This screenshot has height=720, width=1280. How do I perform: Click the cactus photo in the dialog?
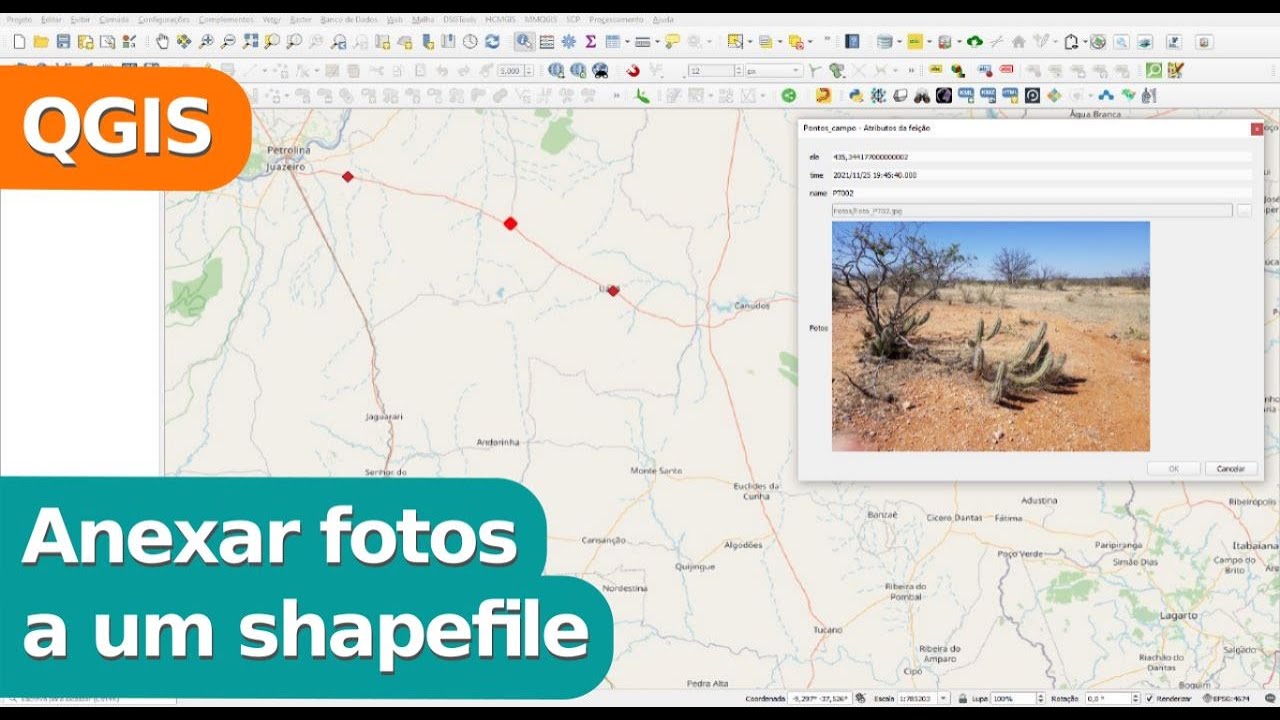pos(991,336)
